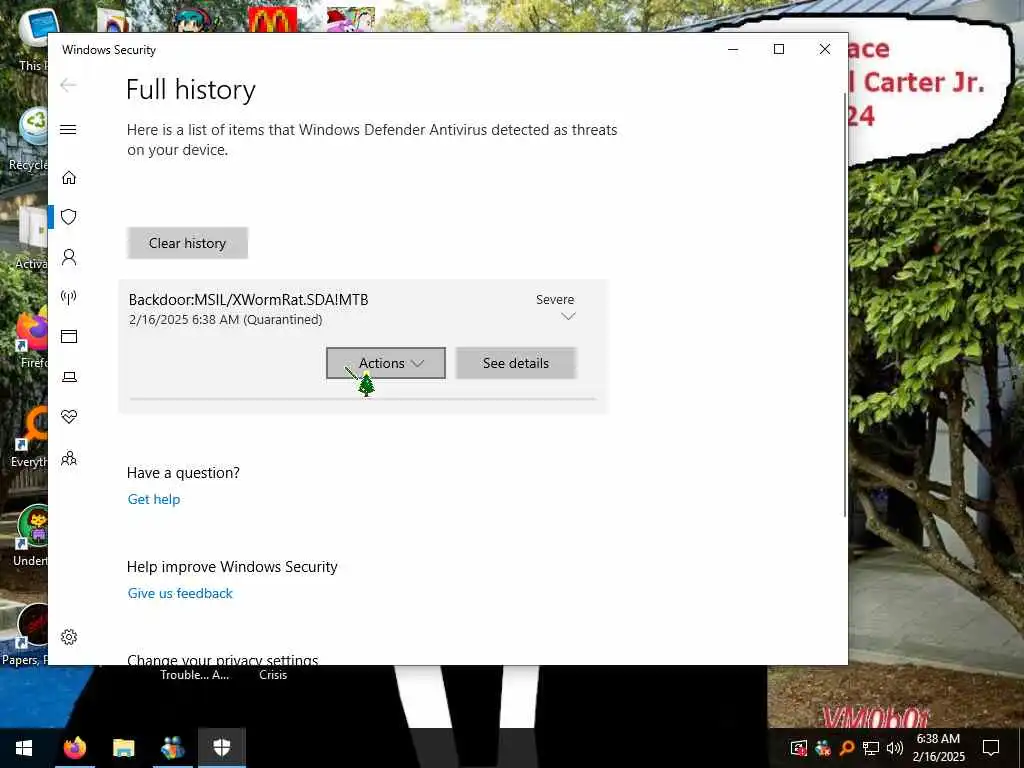Open Device performance & health heart icon
1024x768 pixels.
69,417
